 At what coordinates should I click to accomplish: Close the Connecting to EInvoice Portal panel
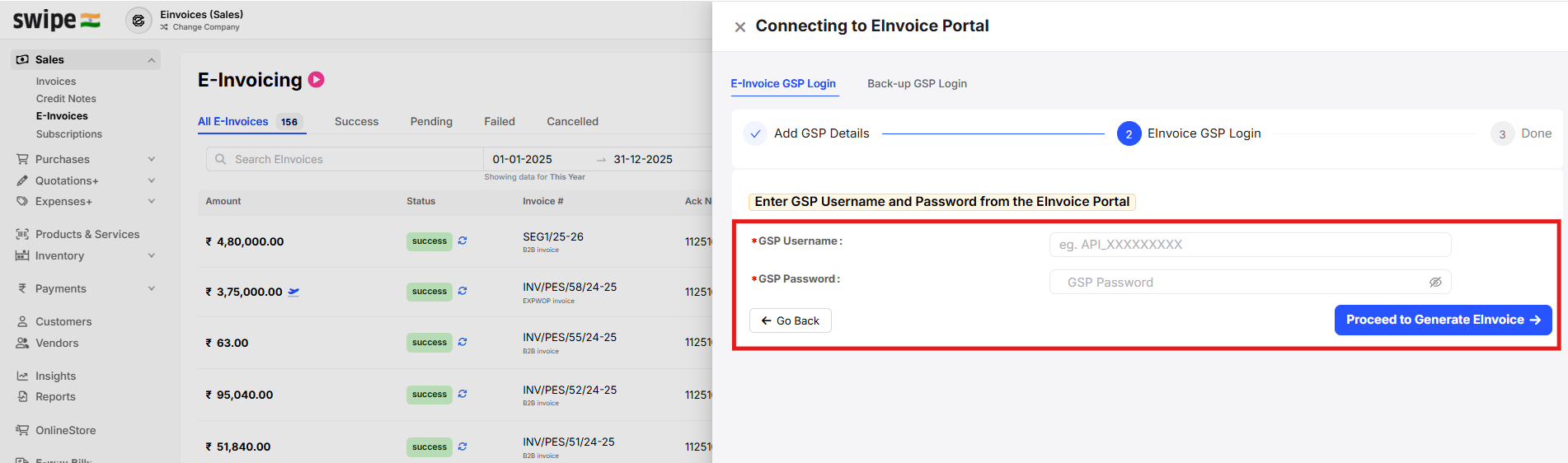740,27
